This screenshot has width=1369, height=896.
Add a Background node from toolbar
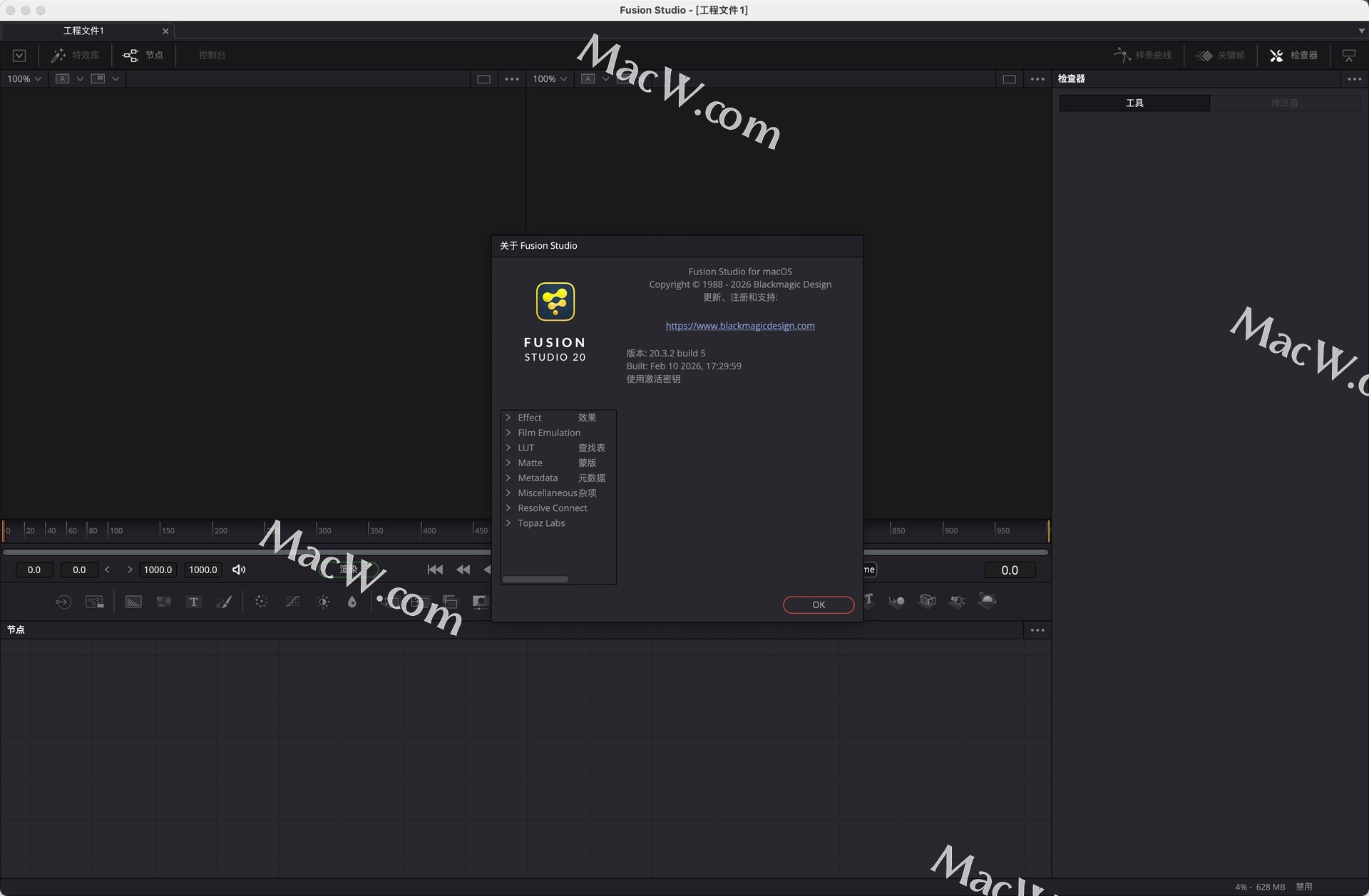(133, 602)
